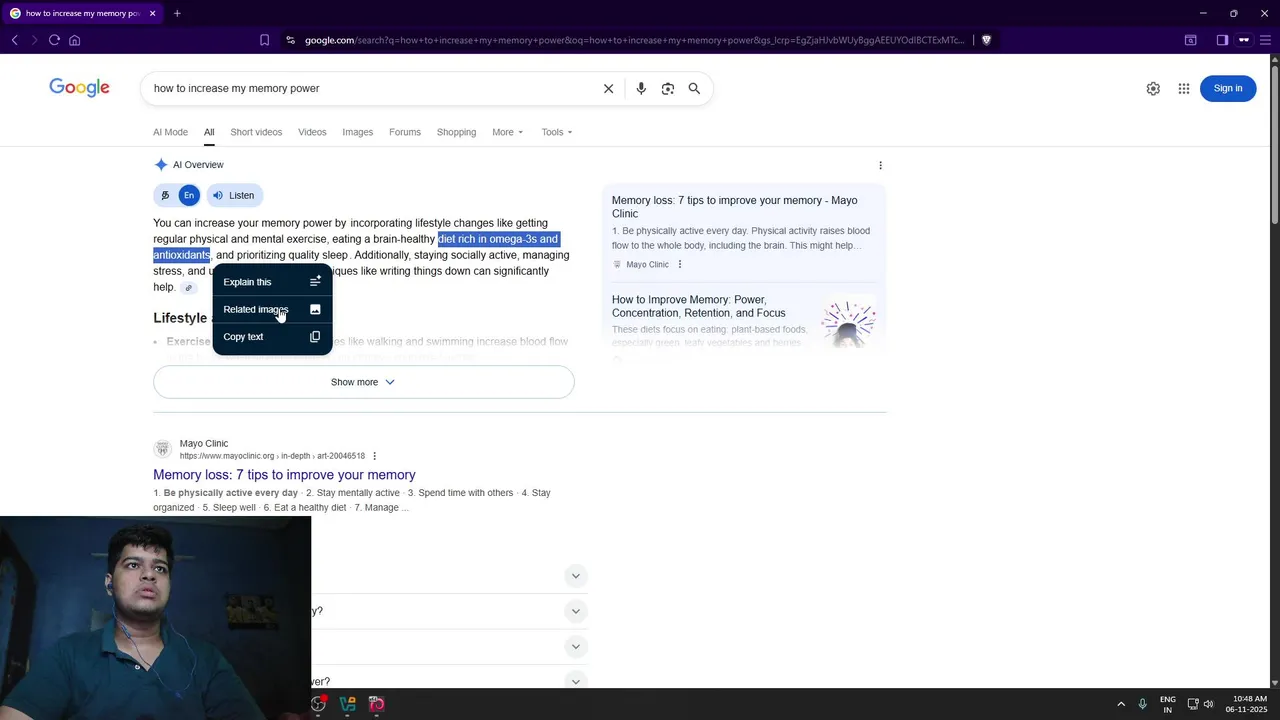
Task: Select the 'how to increase my memory' browser tab
Action: coord(82,13)
